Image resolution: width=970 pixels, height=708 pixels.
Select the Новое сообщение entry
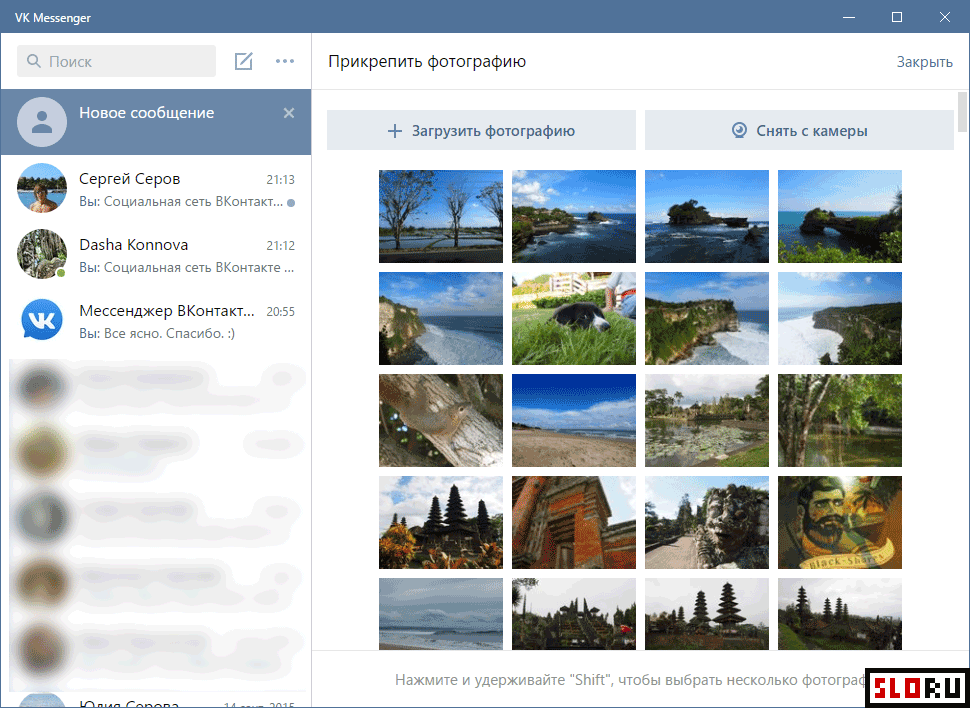pyautogui.click(x=156, y=122)
